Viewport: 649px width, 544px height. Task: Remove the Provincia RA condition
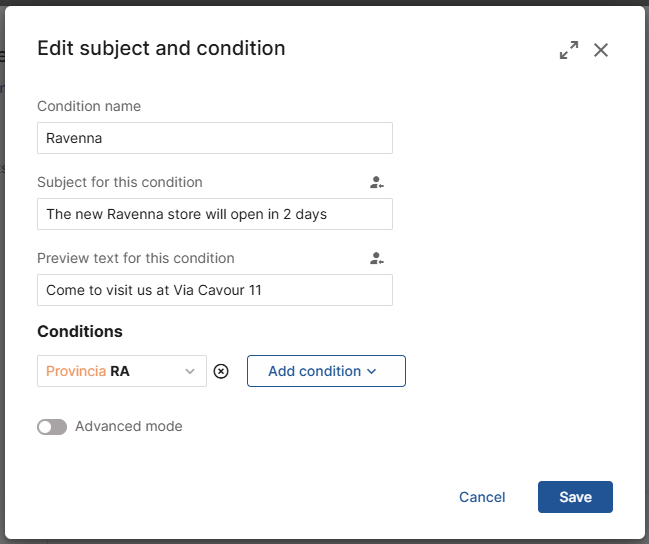point(222,371)
